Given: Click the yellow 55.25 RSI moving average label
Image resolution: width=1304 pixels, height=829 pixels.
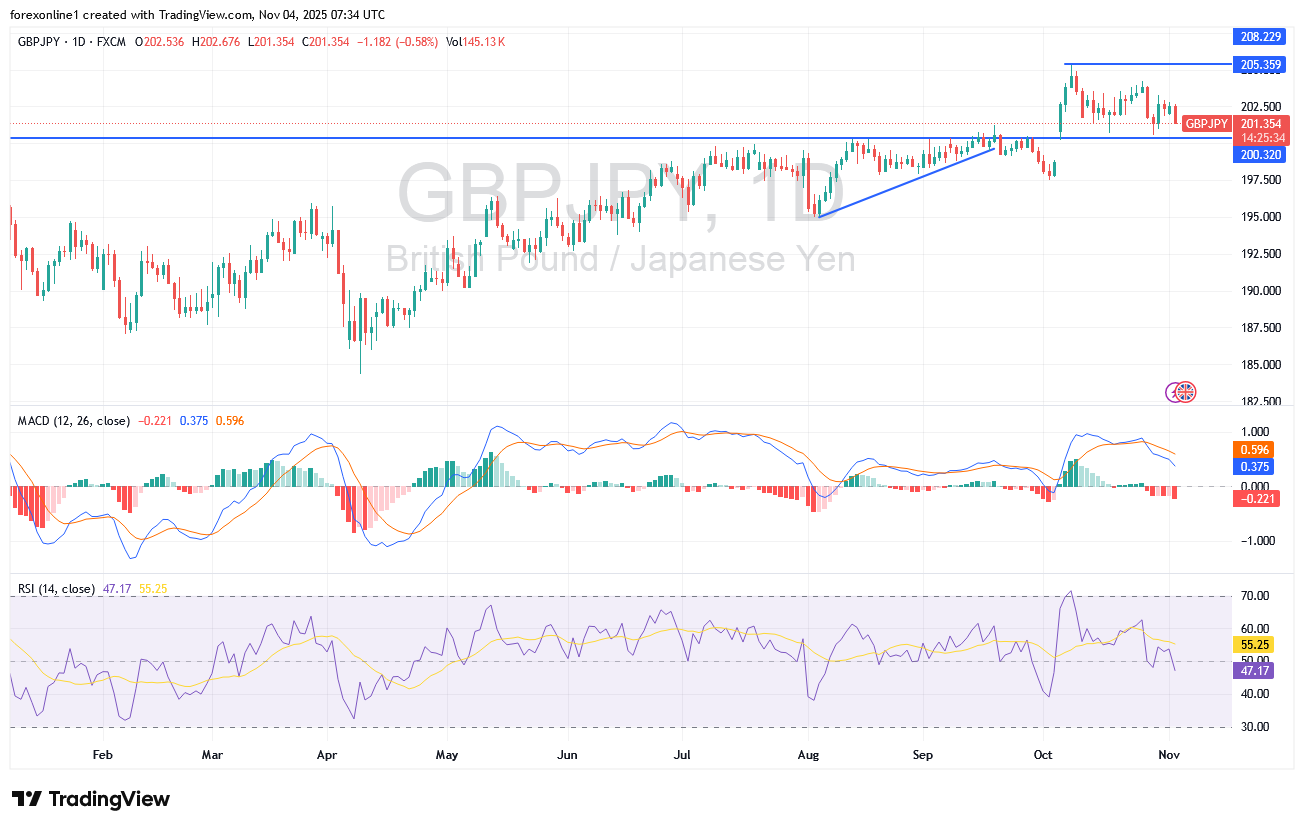Looking at the screenshot, I should tap(1254, 645).
